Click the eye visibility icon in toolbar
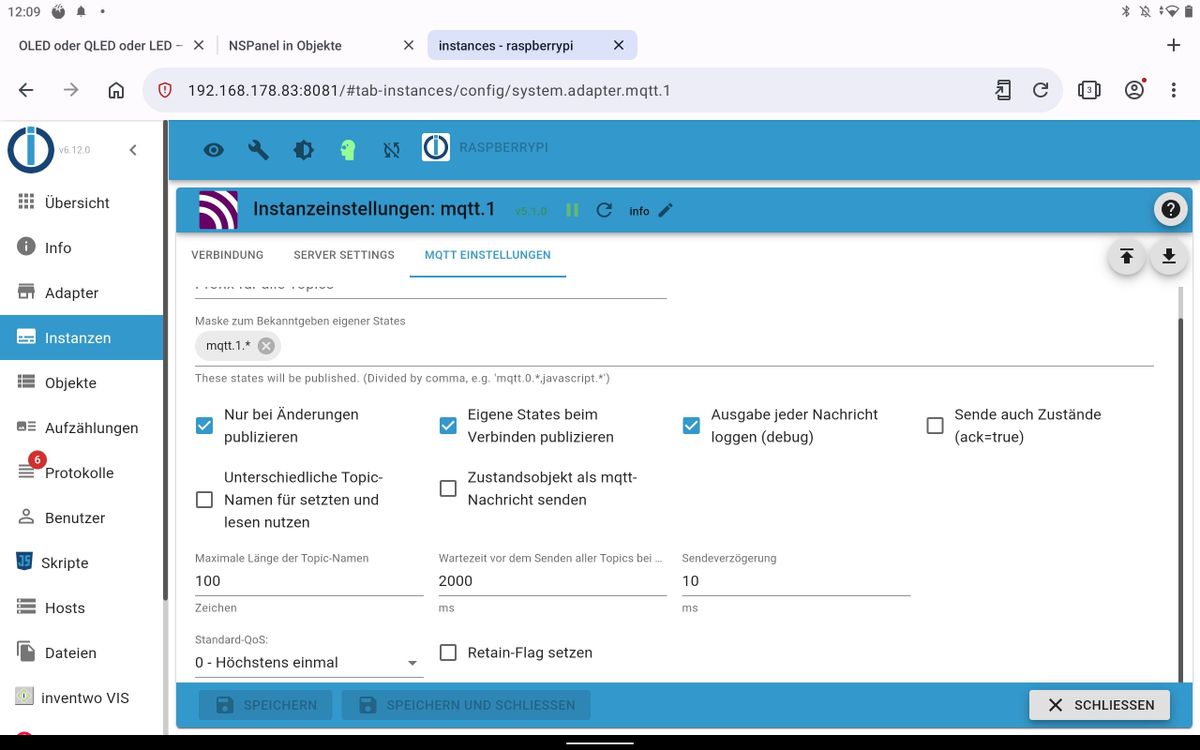 213,150
